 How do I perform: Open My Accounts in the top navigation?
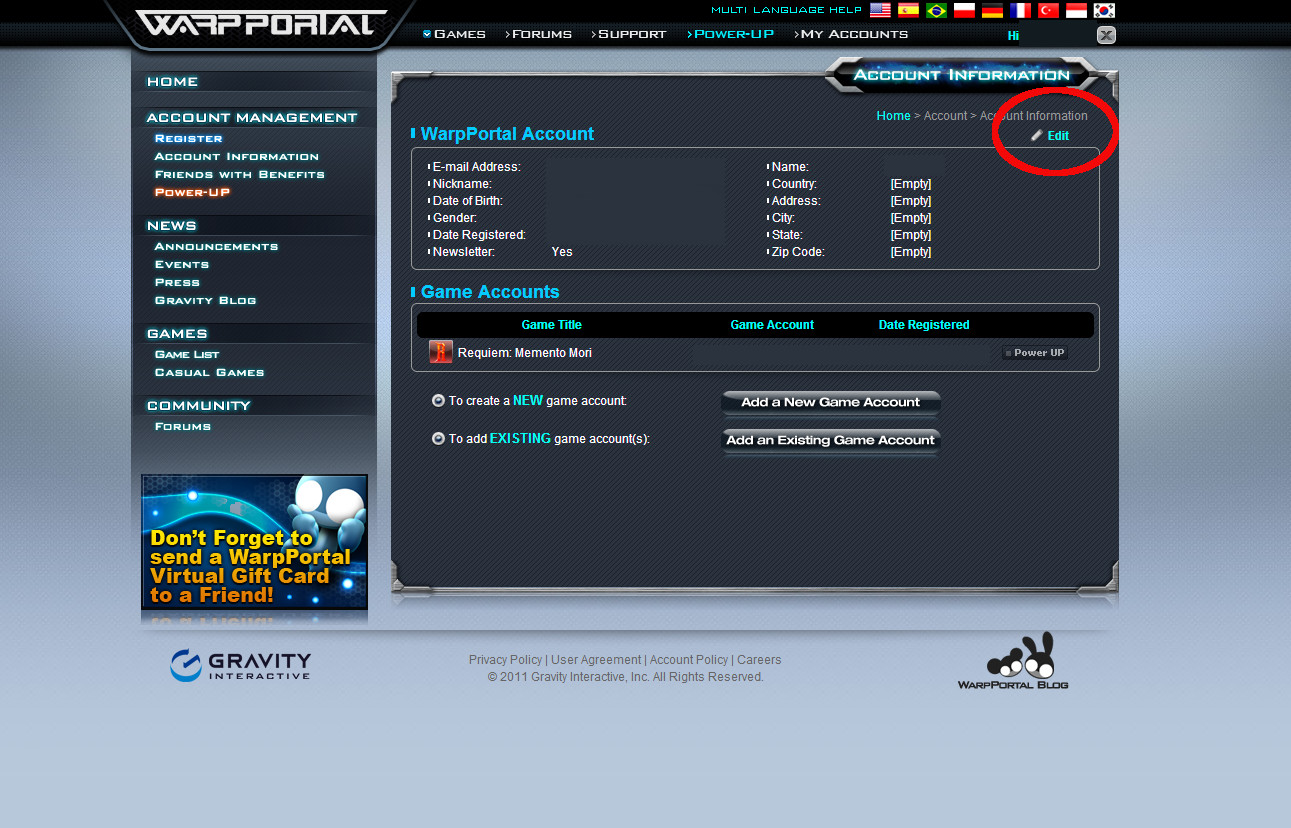pos(852,34)
